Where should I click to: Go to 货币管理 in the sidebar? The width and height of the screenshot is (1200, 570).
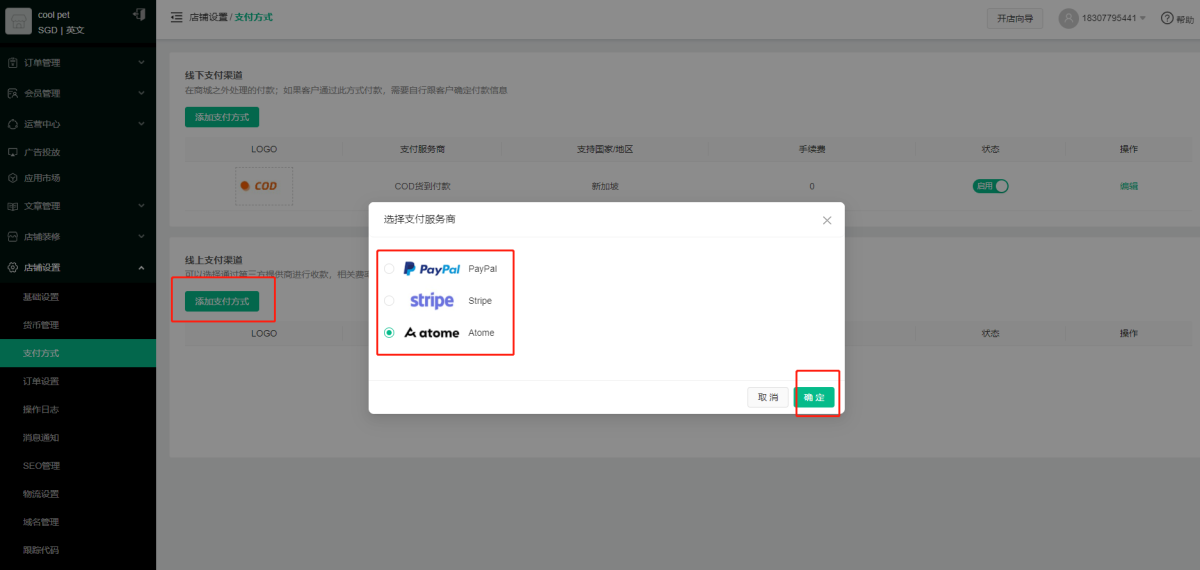click(x=42, y=325)
